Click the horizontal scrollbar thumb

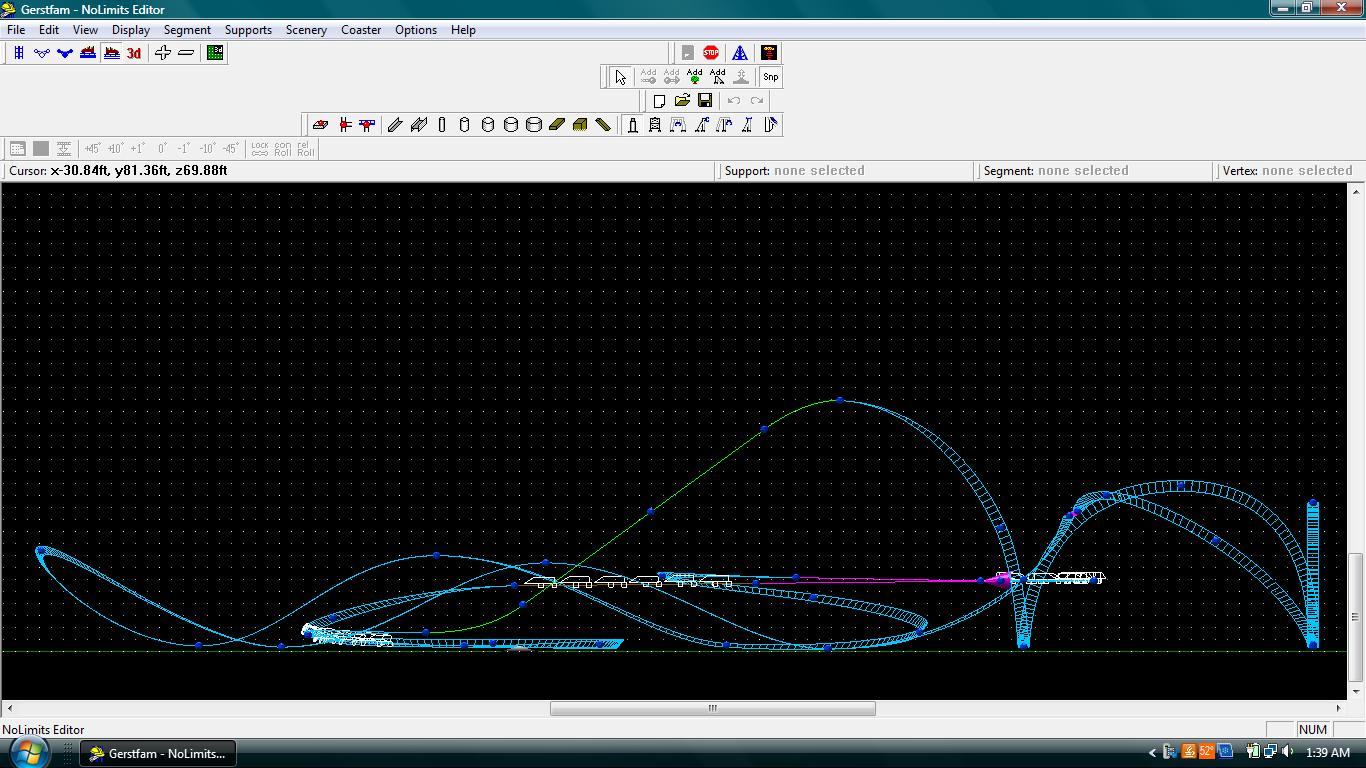click(712, 708)
